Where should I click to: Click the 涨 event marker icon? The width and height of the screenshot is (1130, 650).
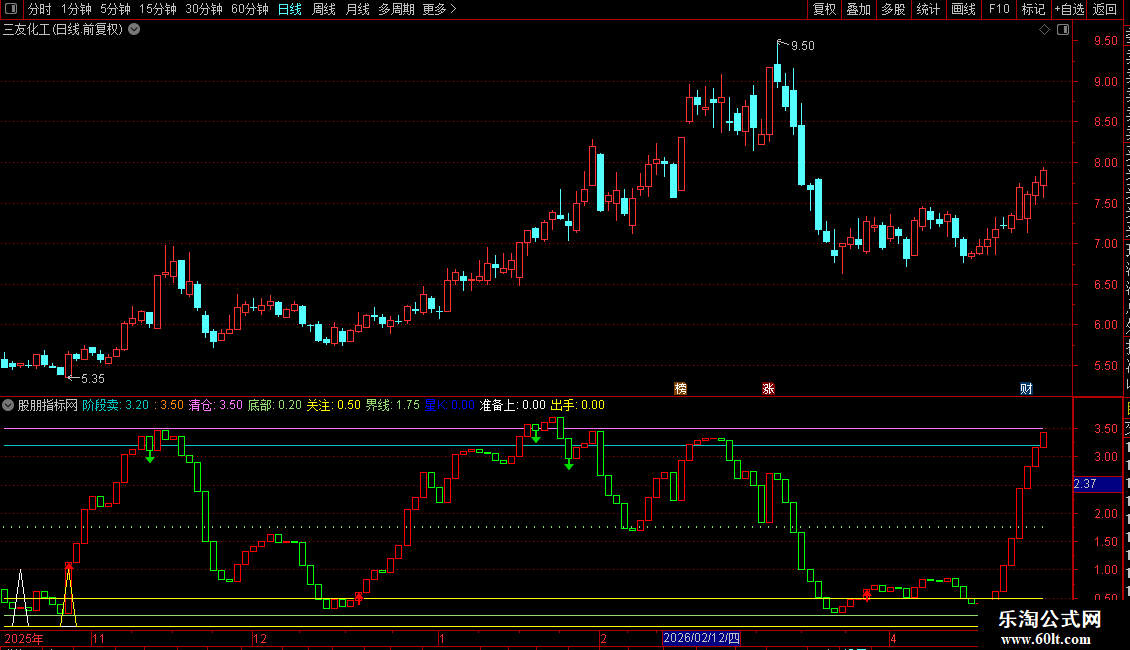pyautogui.click(x=768, y=388)
